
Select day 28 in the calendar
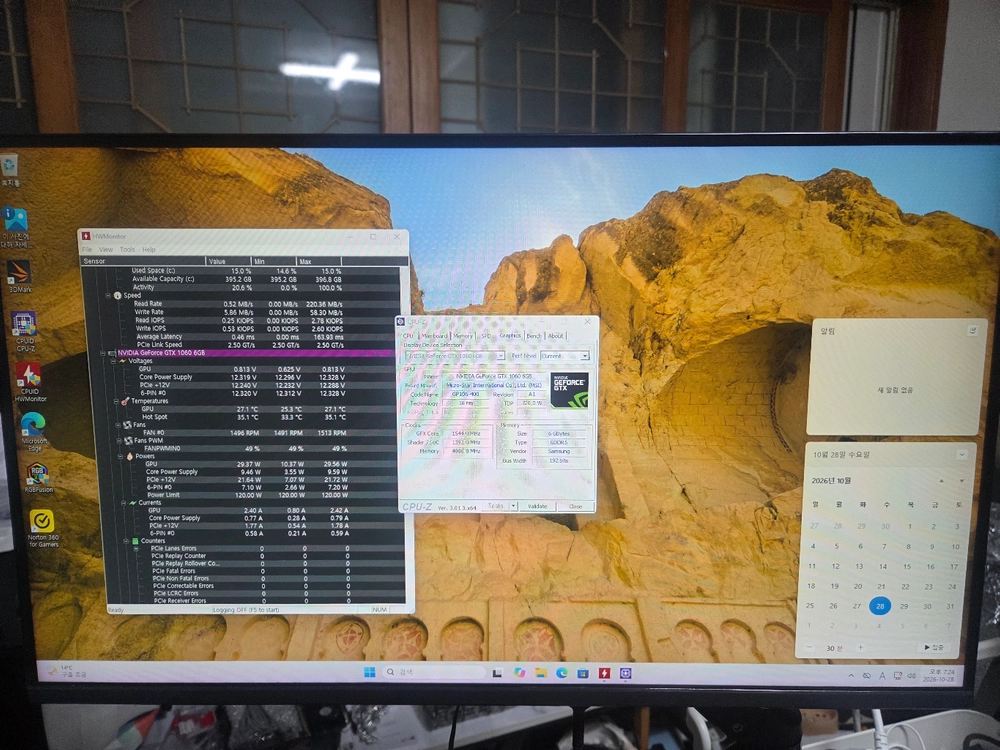pyautogui.click(x=880, y=606)
